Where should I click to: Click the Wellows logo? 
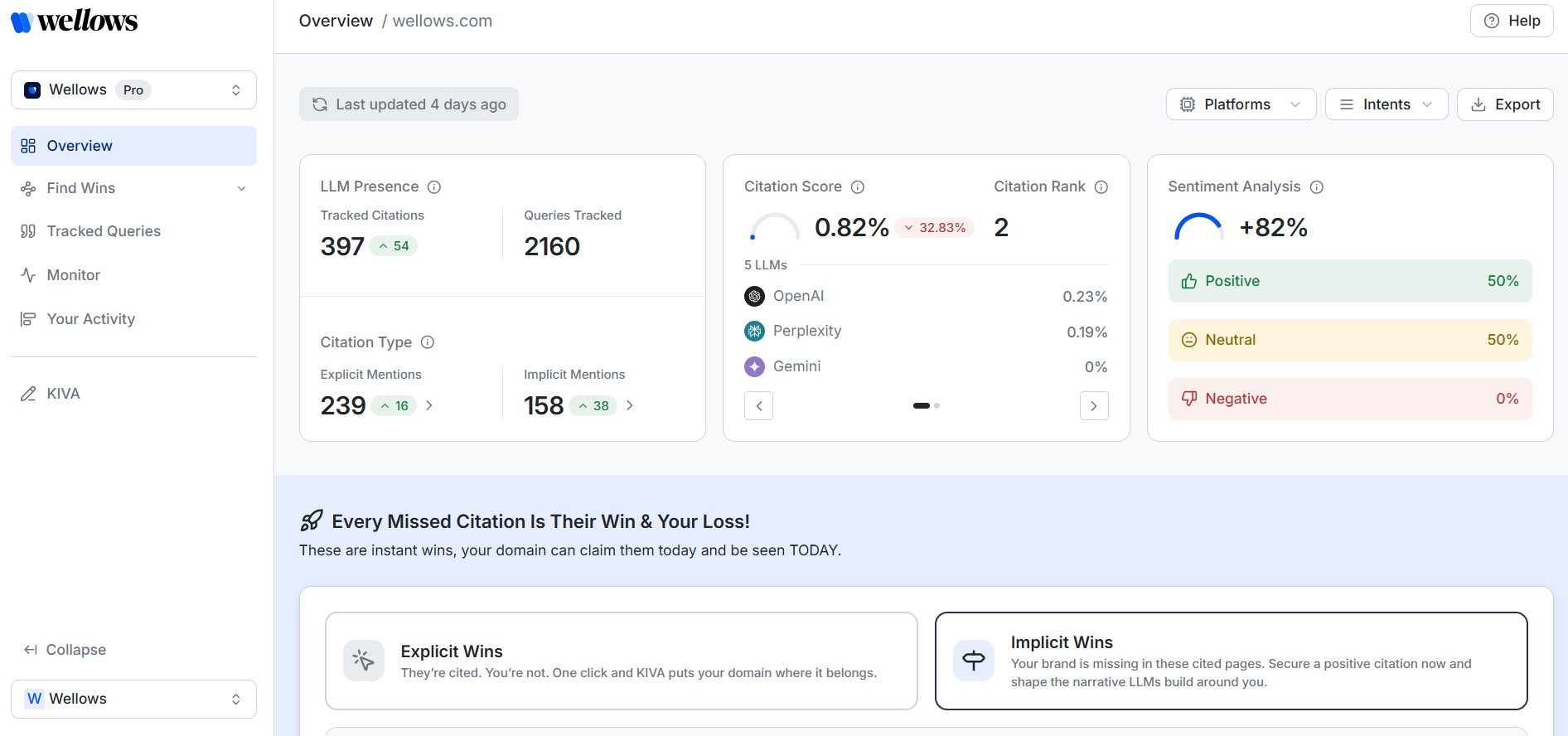point(75,22)
